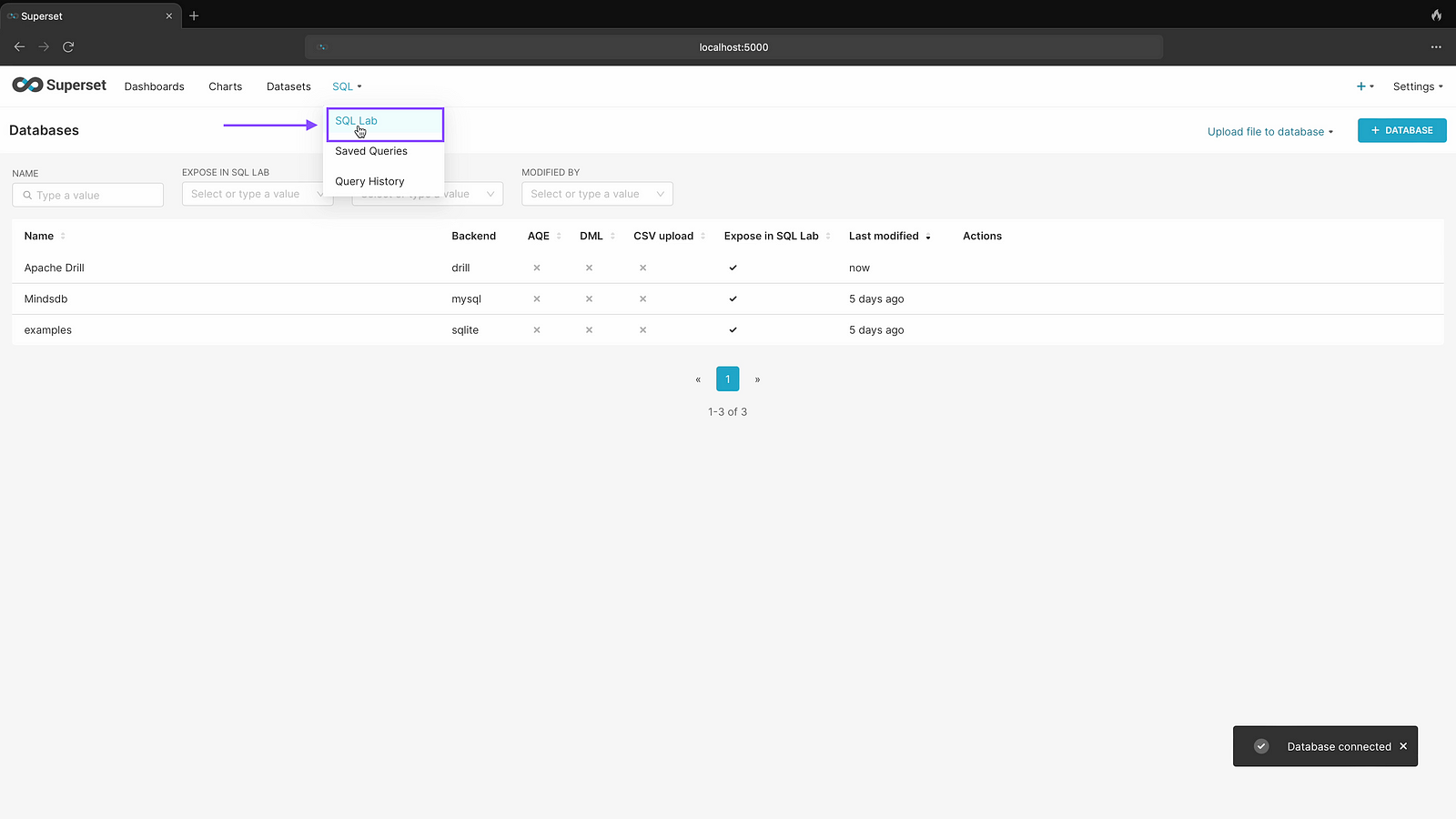The height and width of the screenshot is (819, 1456).
Task: Navigate to the Dashboards page
Action: point(154,86)
